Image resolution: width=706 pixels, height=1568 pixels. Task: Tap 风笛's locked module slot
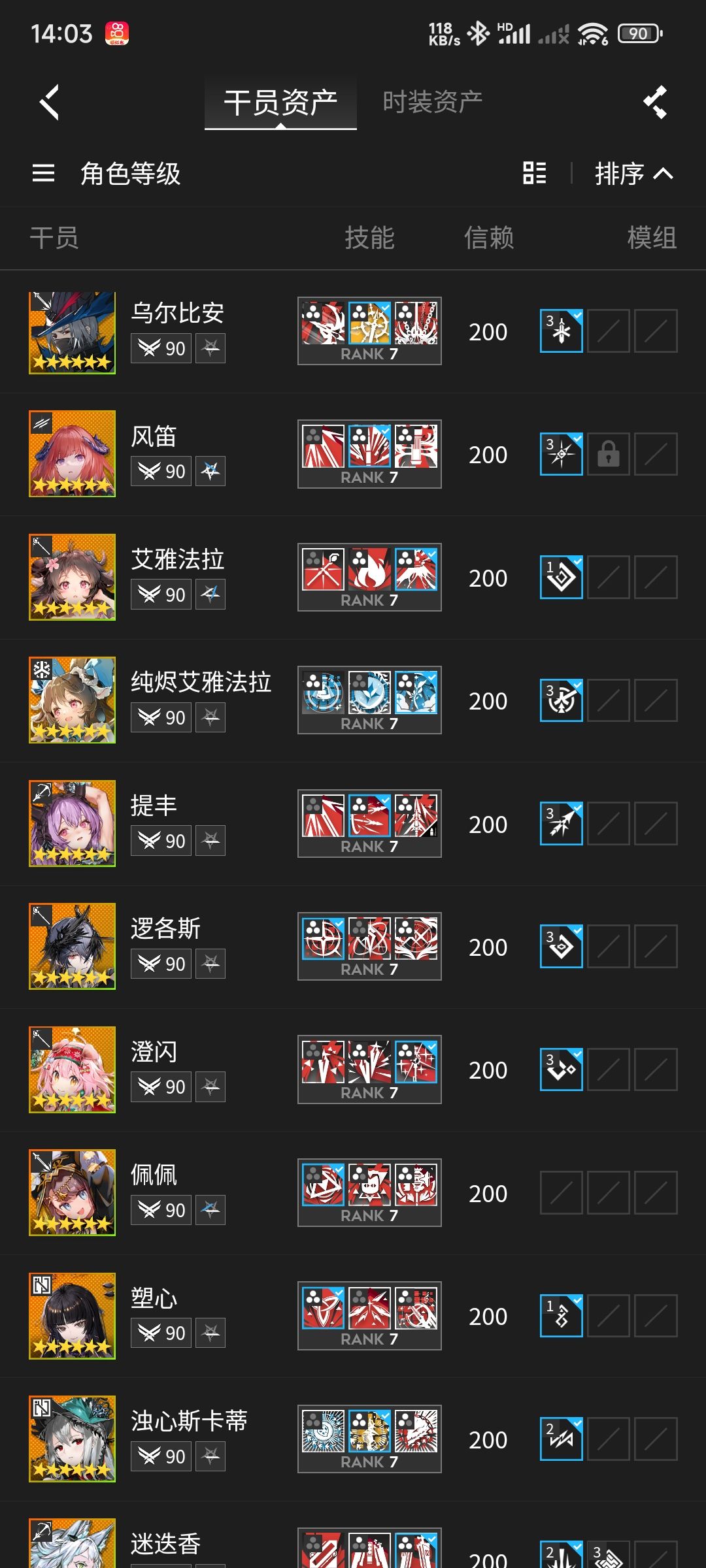click(609, 454)
